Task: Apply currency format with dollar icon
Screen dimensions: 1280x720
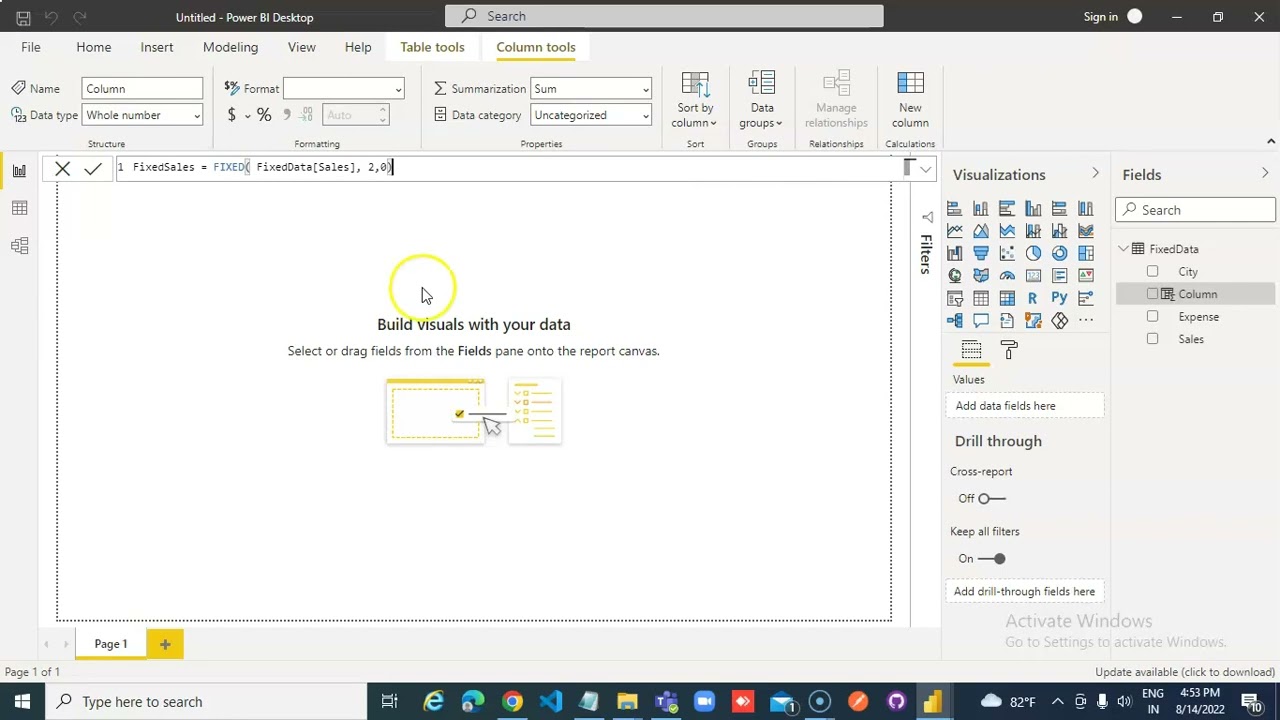Action: click(231, 115)
